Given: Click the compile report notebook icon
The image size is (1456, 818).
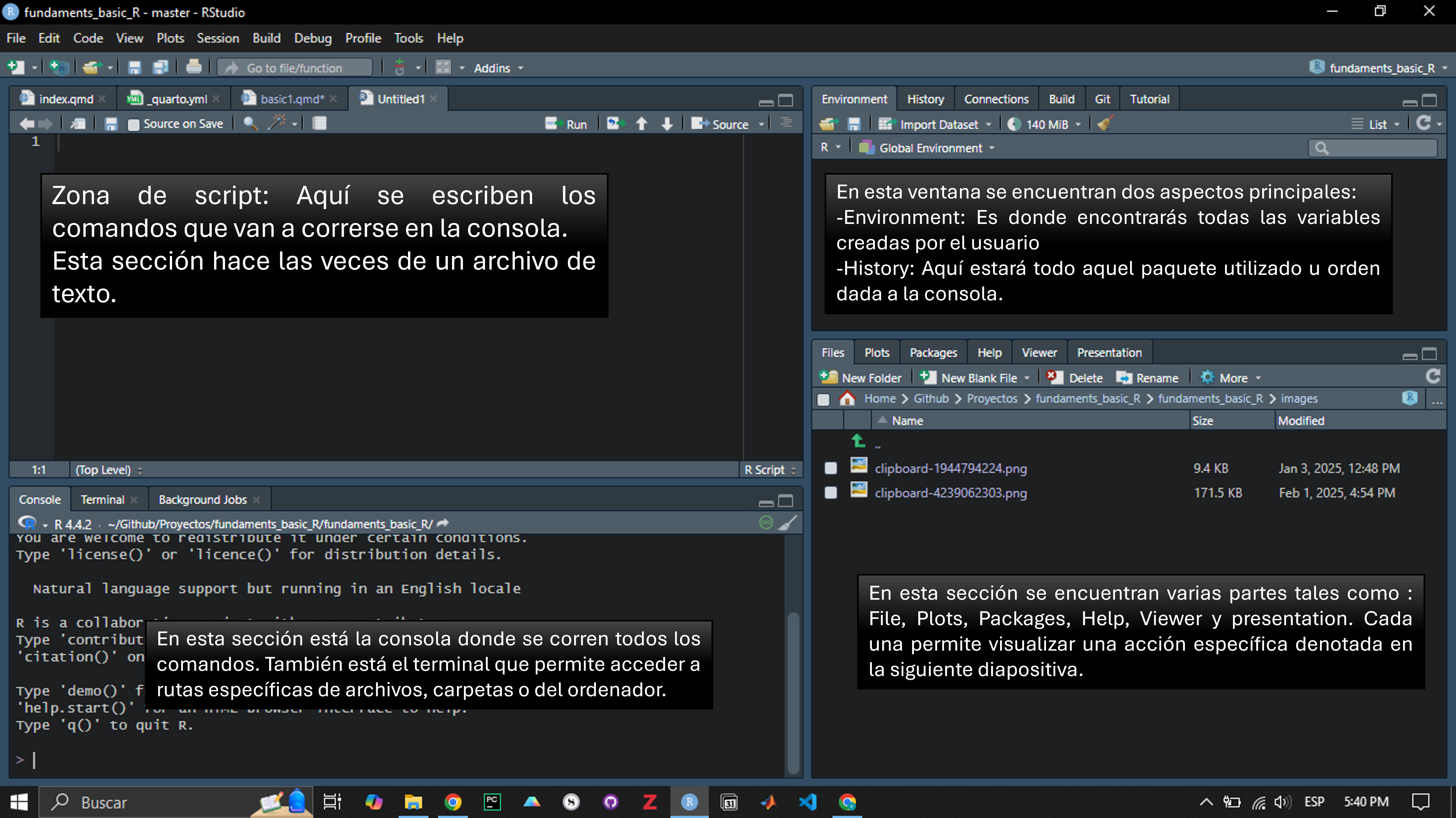Looking at the screenshot, I should (x=319, y=123).
